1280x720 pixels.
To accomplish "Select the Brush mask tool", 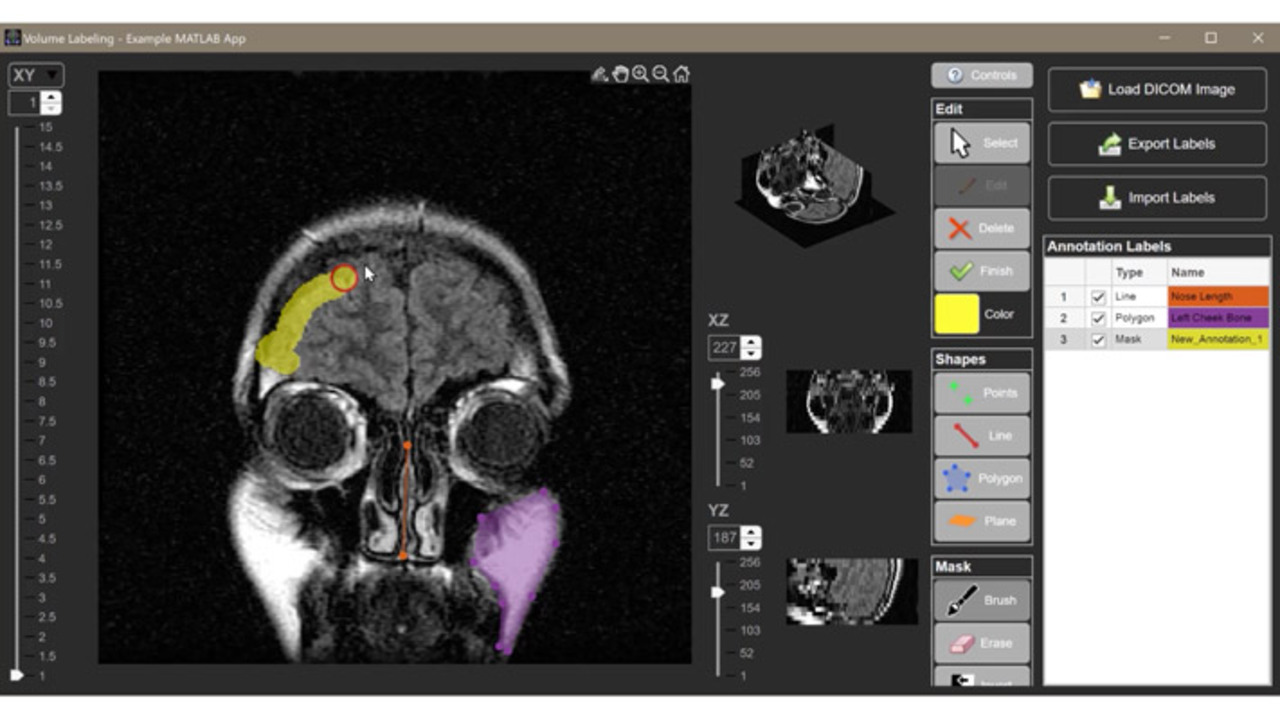I will (x=981, y=600).
